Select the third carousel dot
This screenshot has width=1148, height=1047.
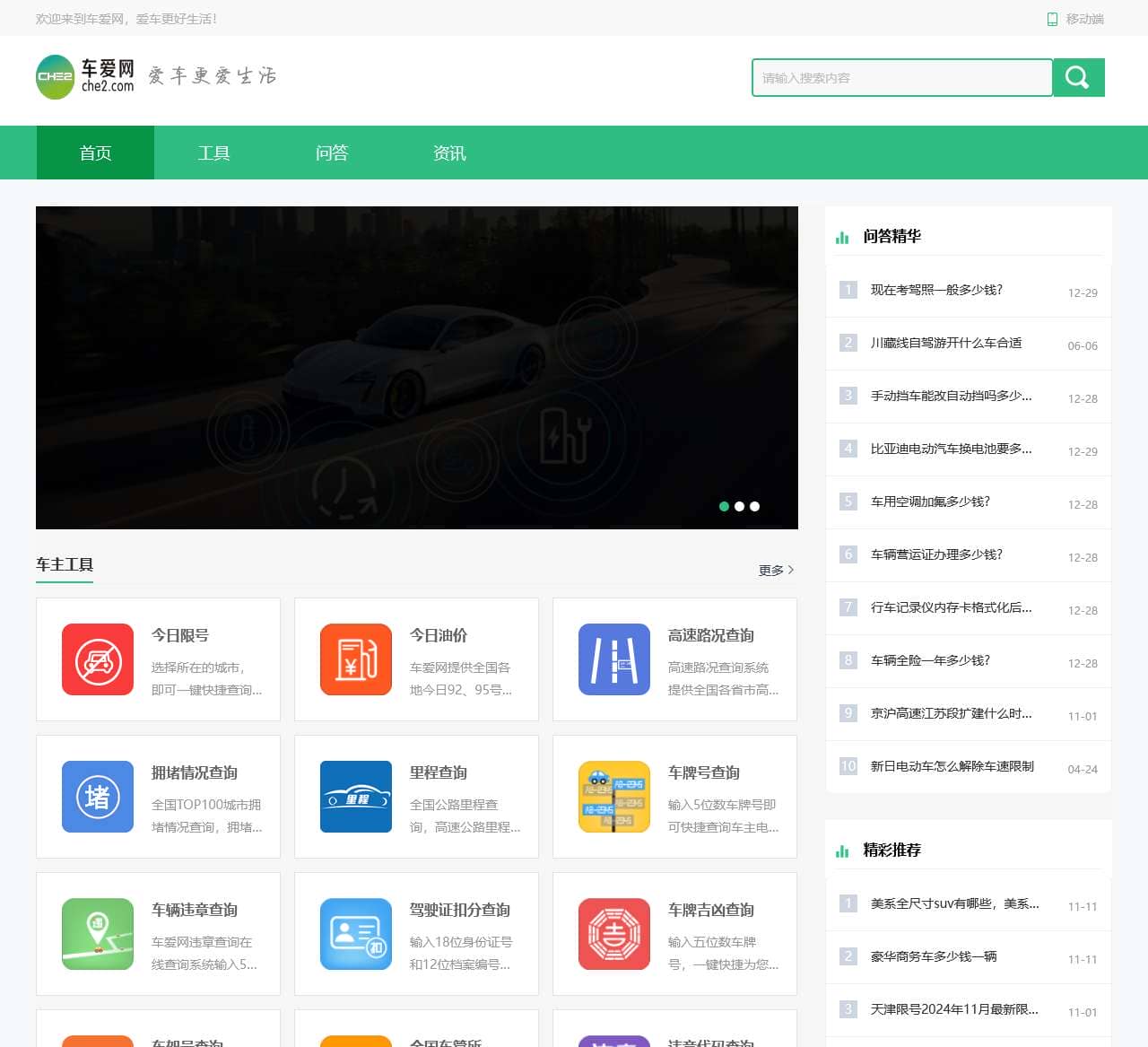pos(754,506)
